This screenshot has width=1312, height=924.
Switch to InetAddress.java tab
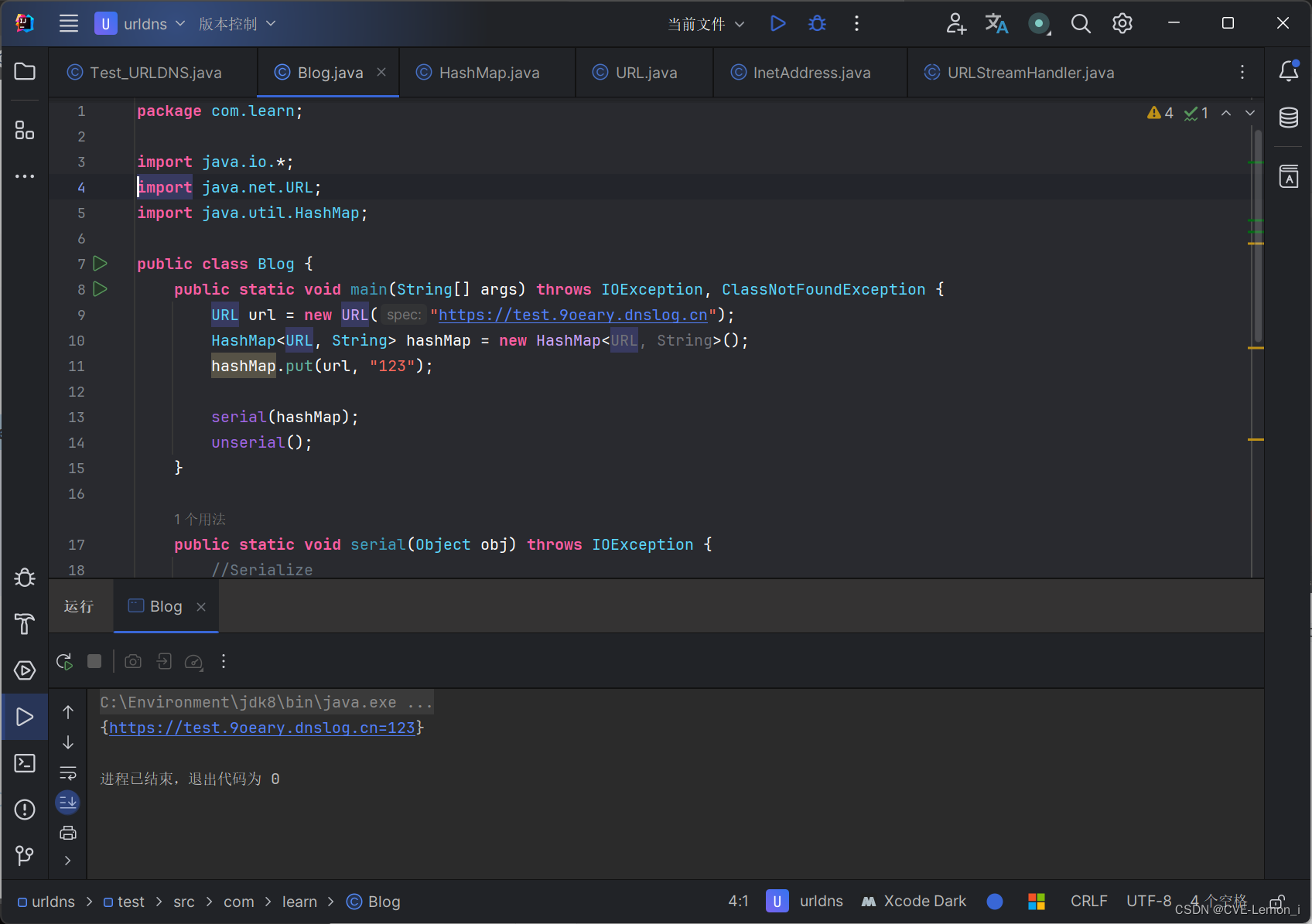point(801,73)
